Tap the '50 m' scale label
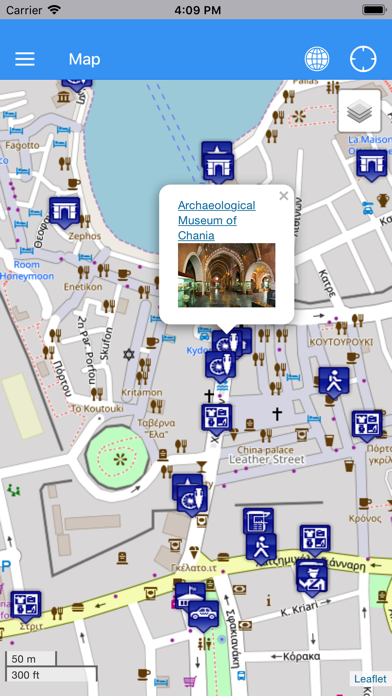 [24, 658]
